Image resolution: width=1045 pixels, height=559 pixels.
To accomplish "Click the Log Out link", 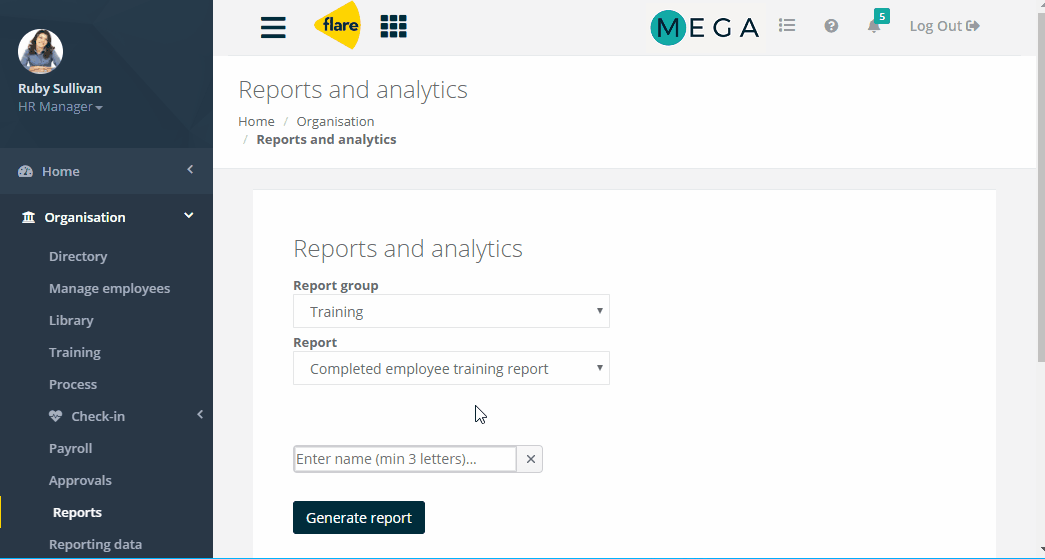I will point(944,26).
